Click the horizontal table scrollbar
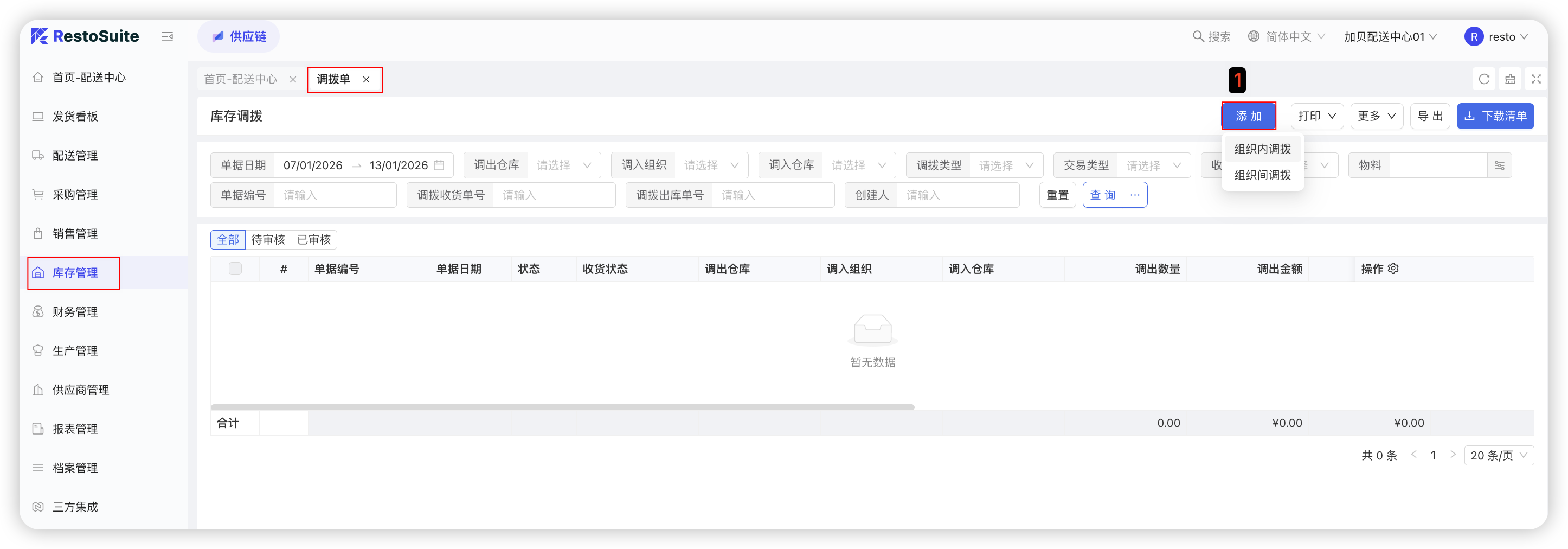This screenshot has width=1568, height=549. pyautogui.click(x=562, y=407)
